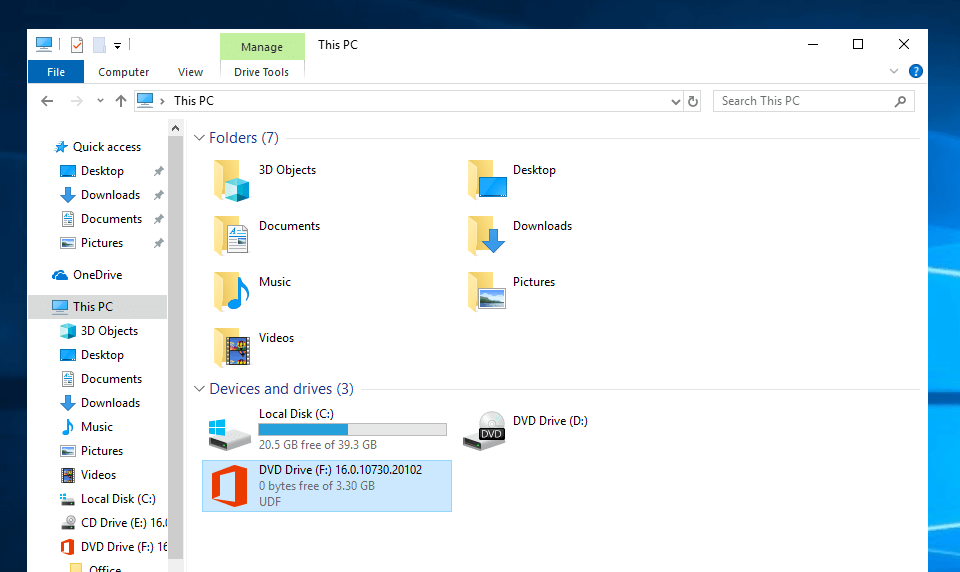The height and width of the screenshot is (572, 960).
Task: Click the breadcrumb arrow before This PC
Action: click(162, 101)
